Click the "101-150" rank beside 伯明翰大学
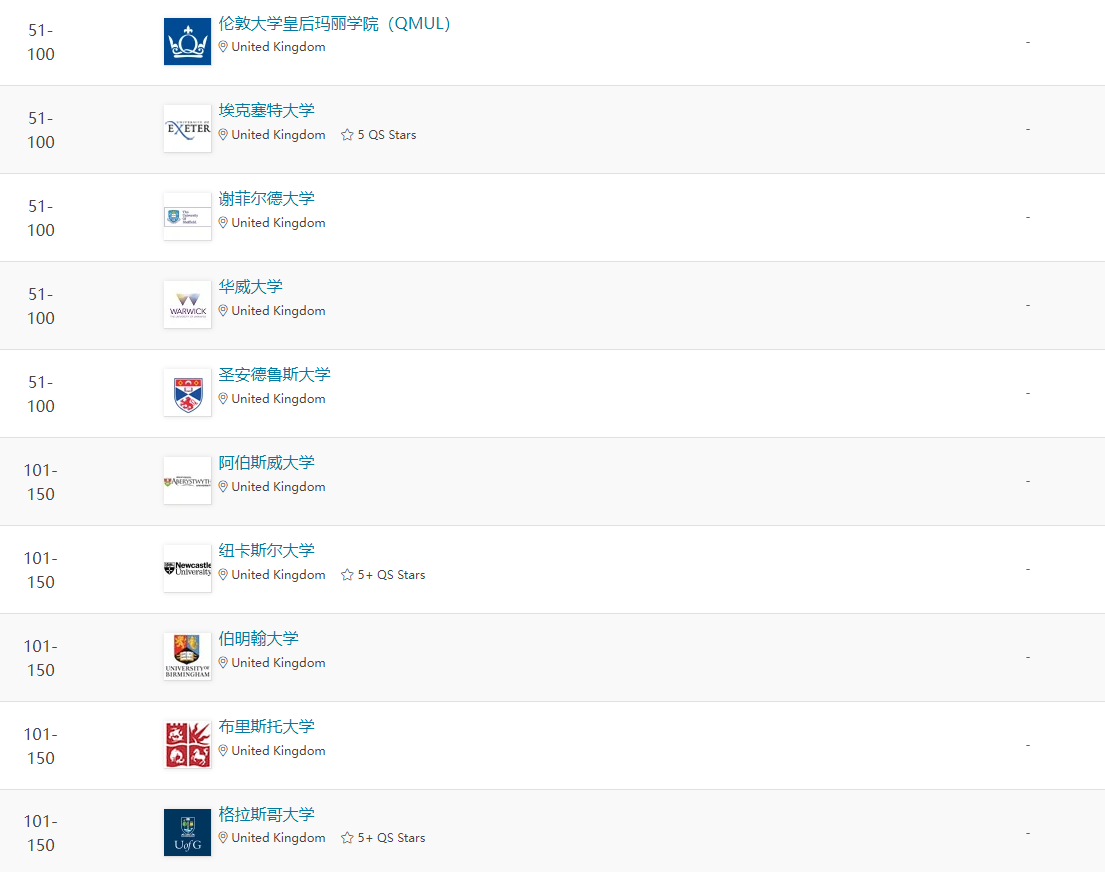The image size is (1105, 872). (x=41, y=658)
